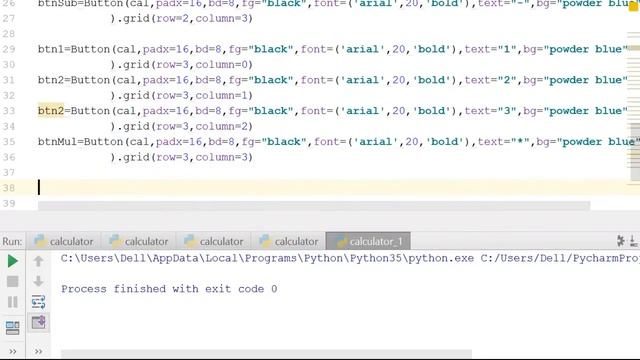This screenshot has height=360, width=640.
Task: Click the Stop process square icon
Action: pyautogui.click(x=13, y=281)
